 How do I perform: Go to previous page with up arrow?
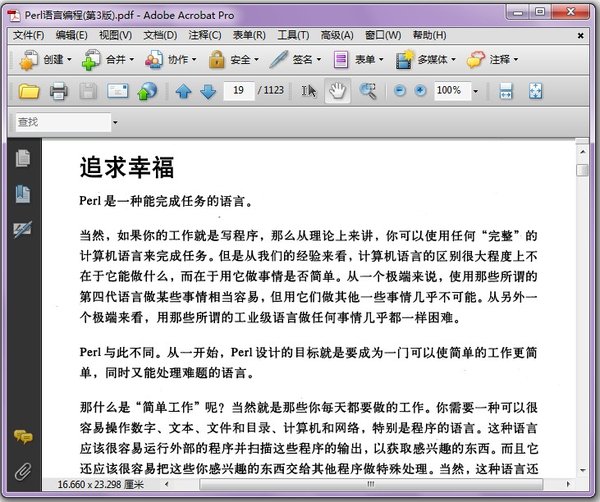click(x=184, y=91)
